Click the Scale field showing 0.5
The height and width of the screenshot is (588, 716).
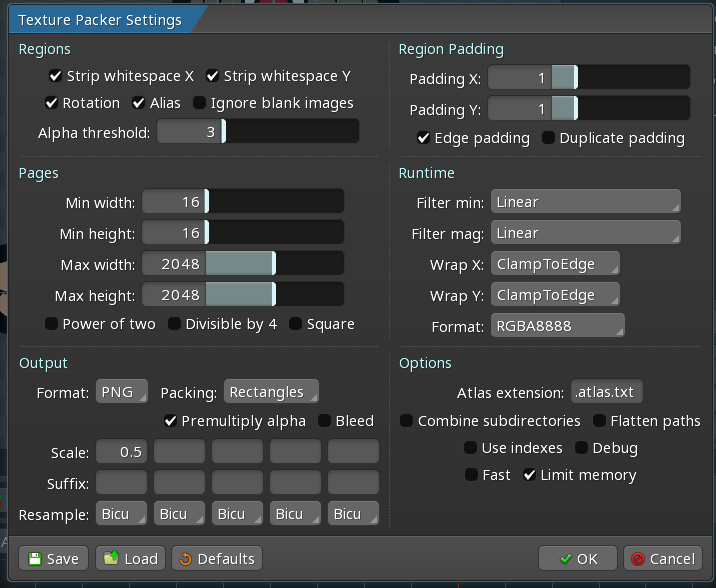pyautogui.click(x=122, y=452)
